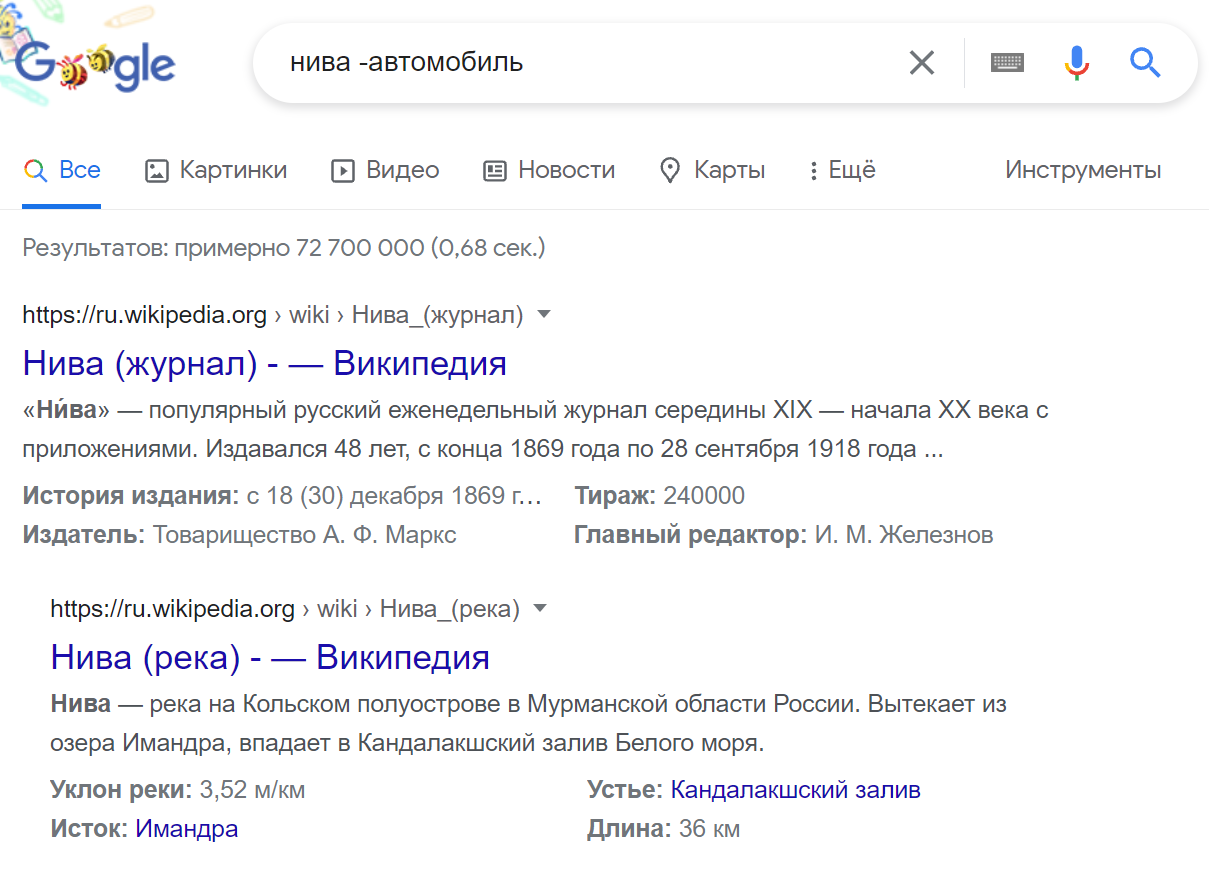This screenshot has height=881, width=1209.
Task: Select the Все results tab
Action: [62, 170]
